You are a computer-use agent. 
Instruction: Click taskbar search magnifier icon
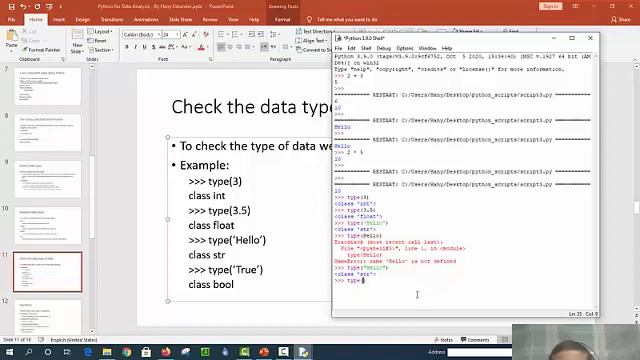click(x=29, y=352)
